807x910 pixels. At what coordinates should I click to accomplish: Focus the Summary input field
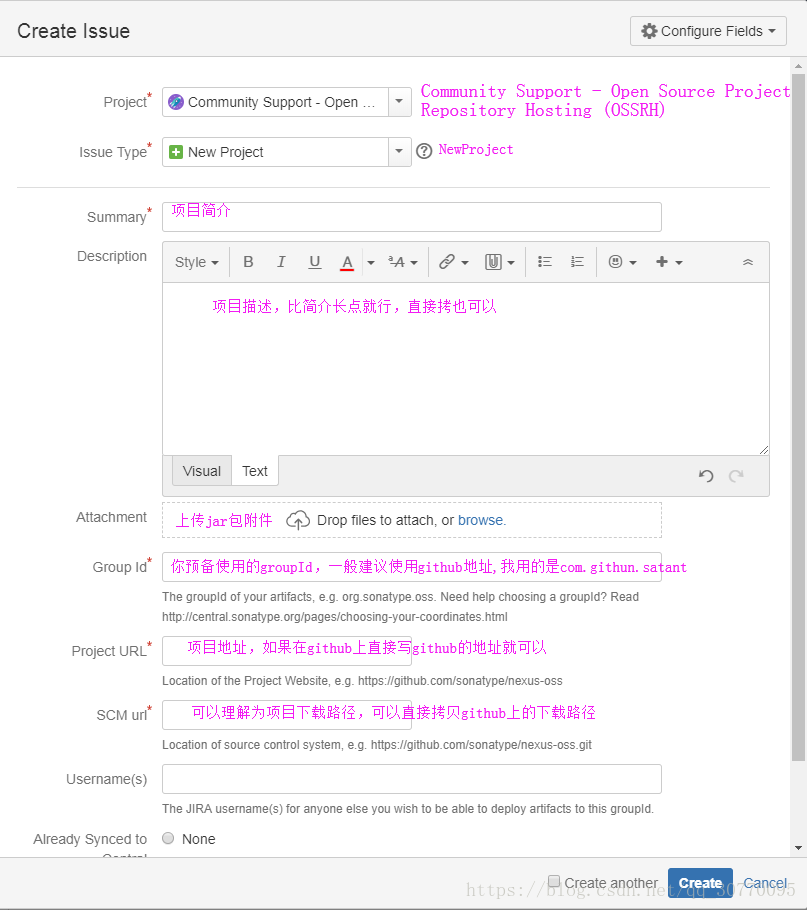coord(412,217)
